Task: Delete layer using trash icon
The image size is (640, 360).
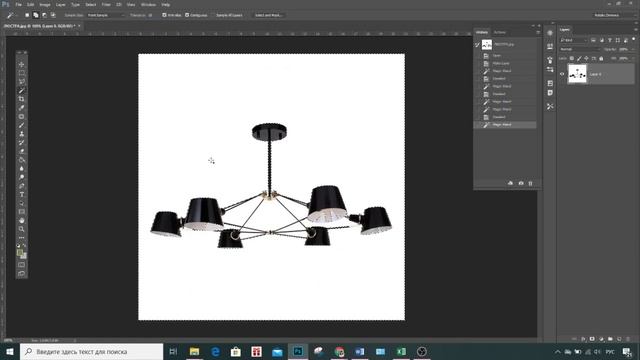Action: (628, 339)
